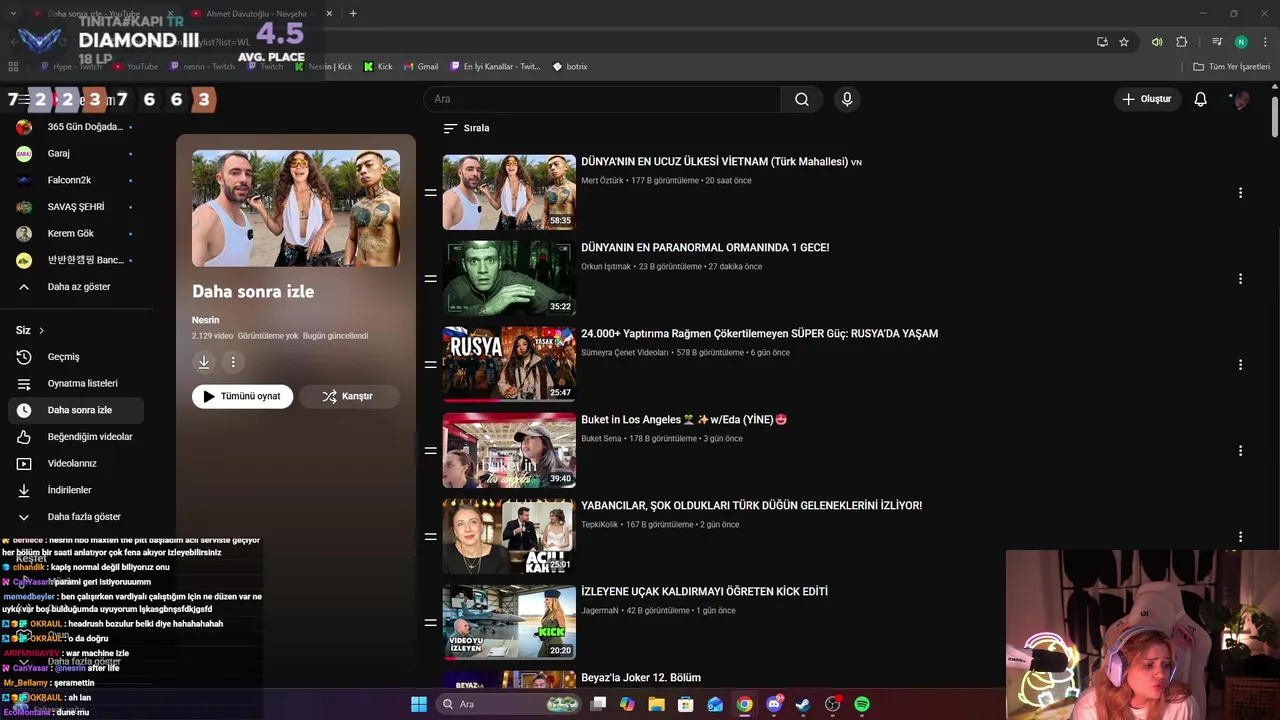Click in the YouTube Ara search field
This screenshot has height=720, width=1280.
pos(602,99)
